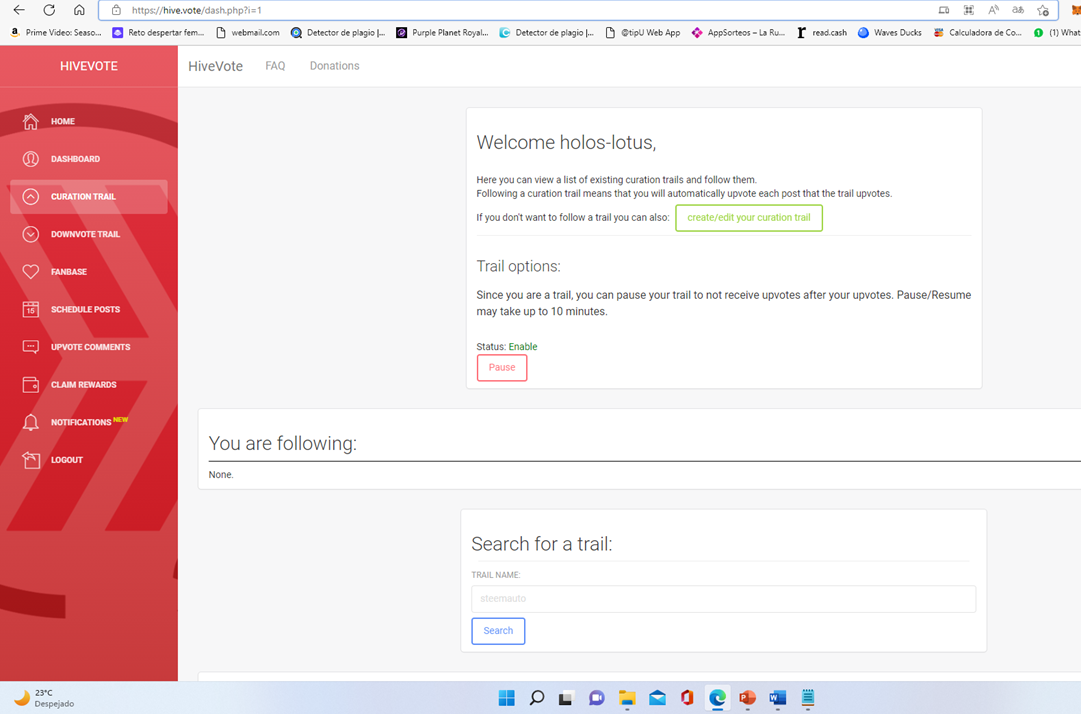Click create/edit your curation trail button
Screen dimensions: 1081x714
tap(749, 218)
